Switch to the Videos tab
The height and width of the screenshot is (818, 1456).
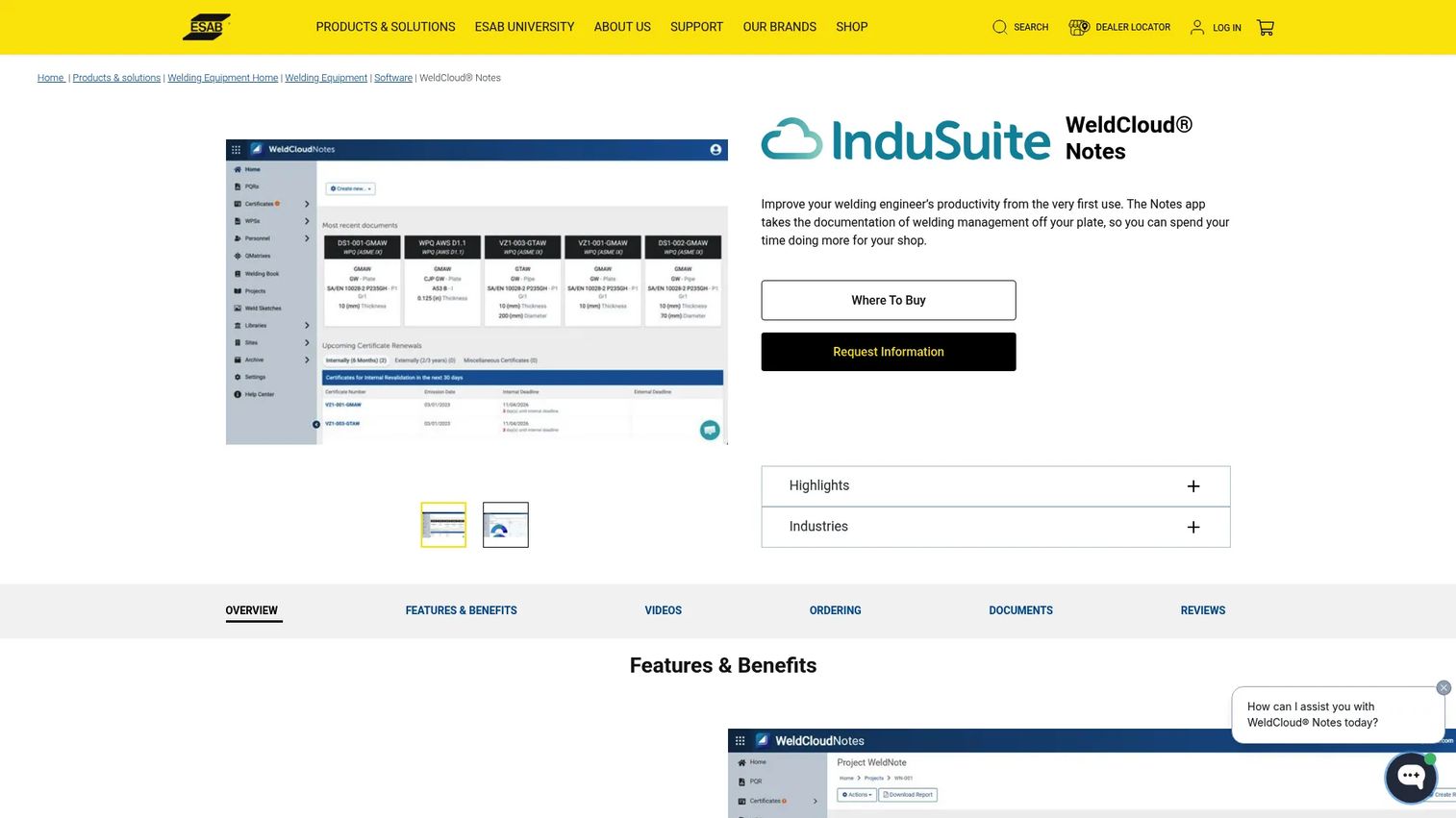tap(664, 610)
